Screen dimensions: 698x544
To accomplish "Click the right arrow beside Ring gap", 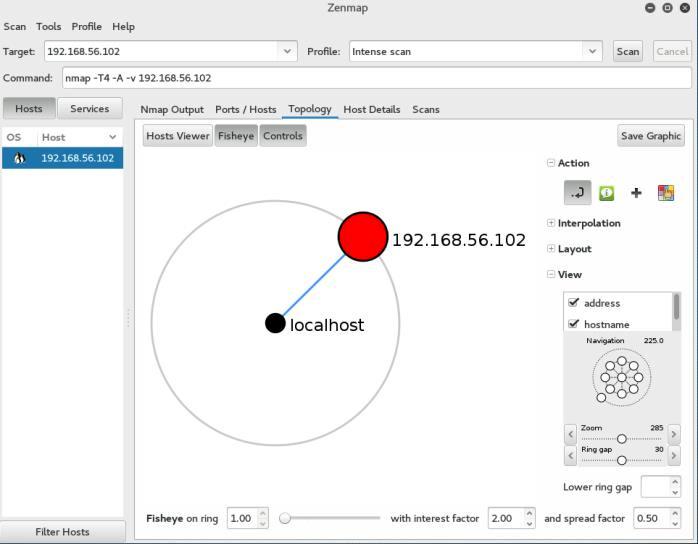I will click(674, 455).
